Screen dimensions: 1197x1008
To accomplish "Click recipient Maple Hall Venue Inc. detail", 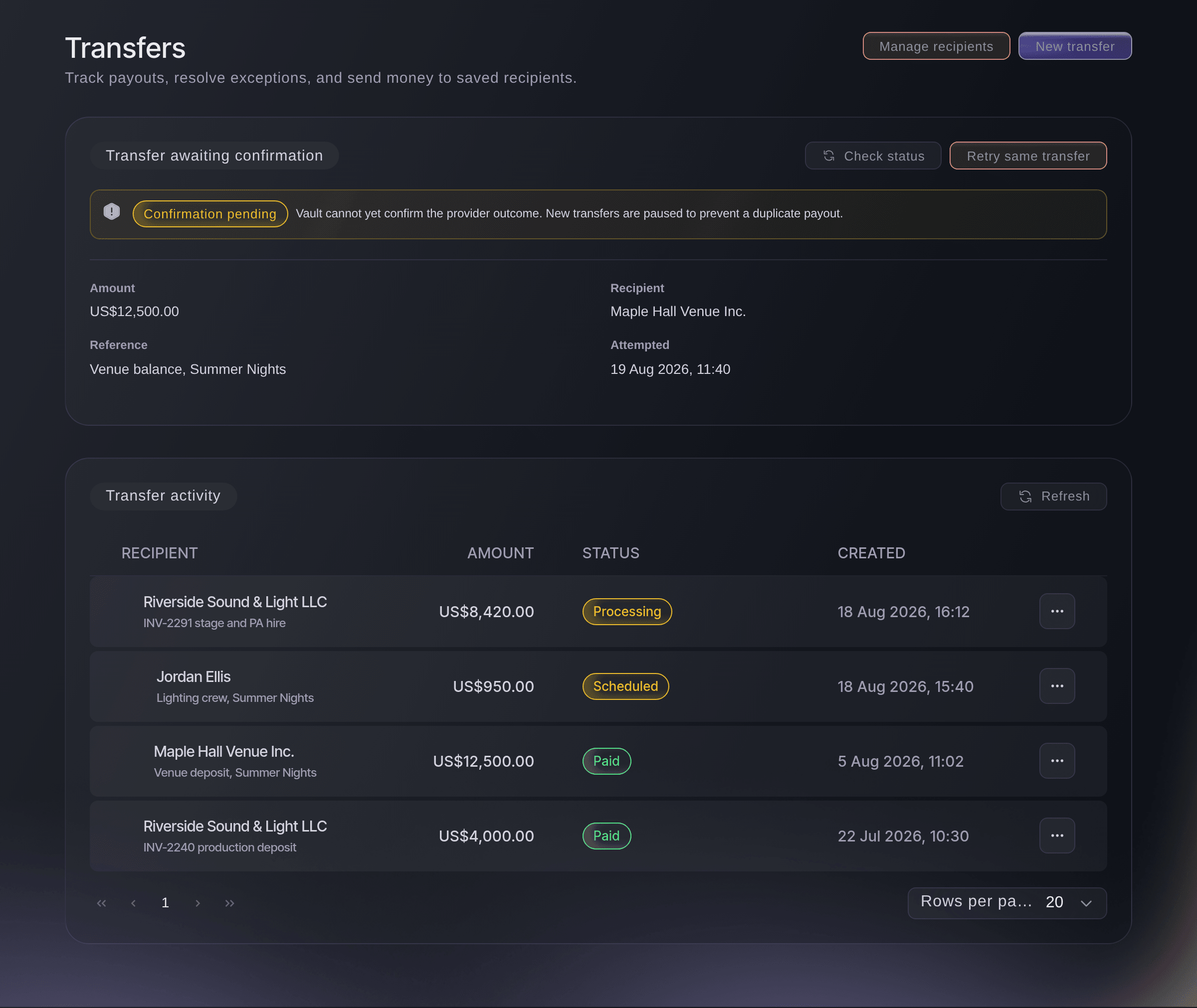I will pyautogui.click(x=678, y=312).
